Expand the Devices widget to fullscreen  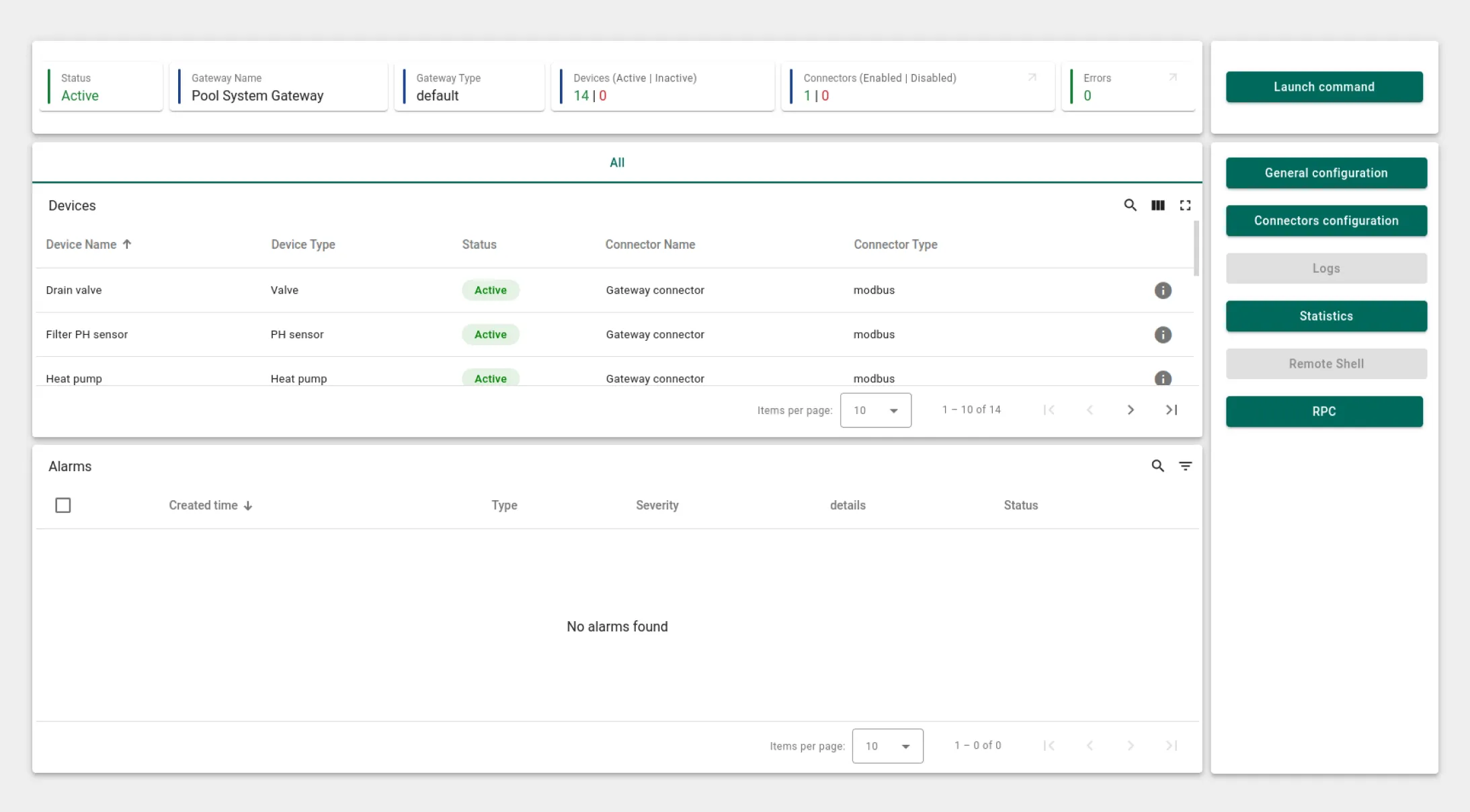pos(1185,205)
